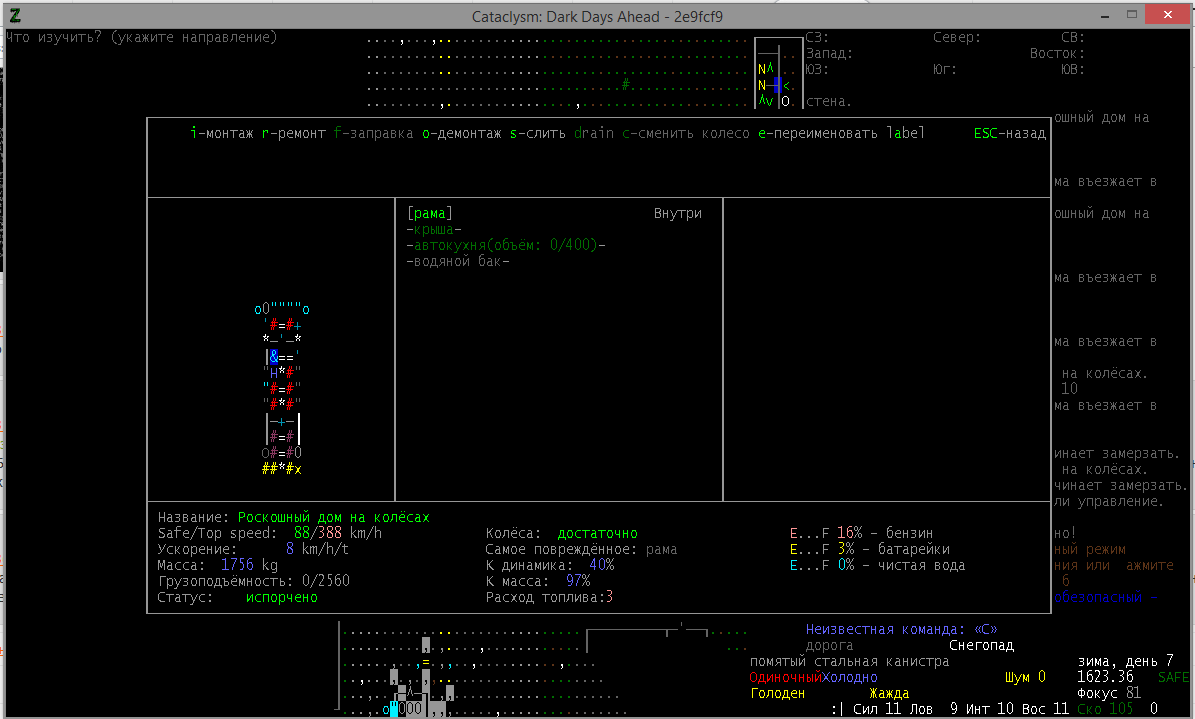Click the Внутри label
This screenshot has width=1195, height=719.
click(678, 213)
